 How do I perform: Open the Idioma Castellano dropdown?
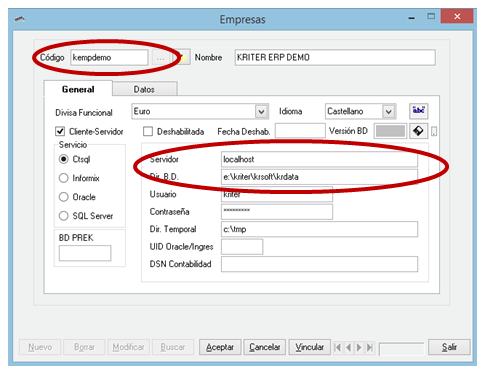pyautogui.click(x=389, y=111)
